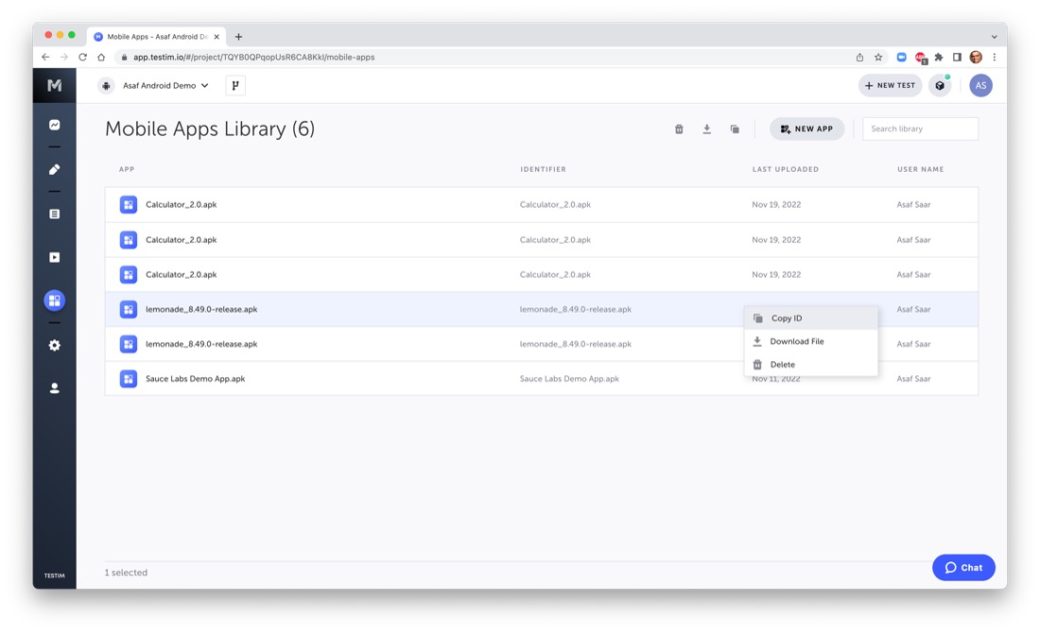
Task: Open the test list icon in sidebar
Action: pyautogui.click(x=54, y=213)
